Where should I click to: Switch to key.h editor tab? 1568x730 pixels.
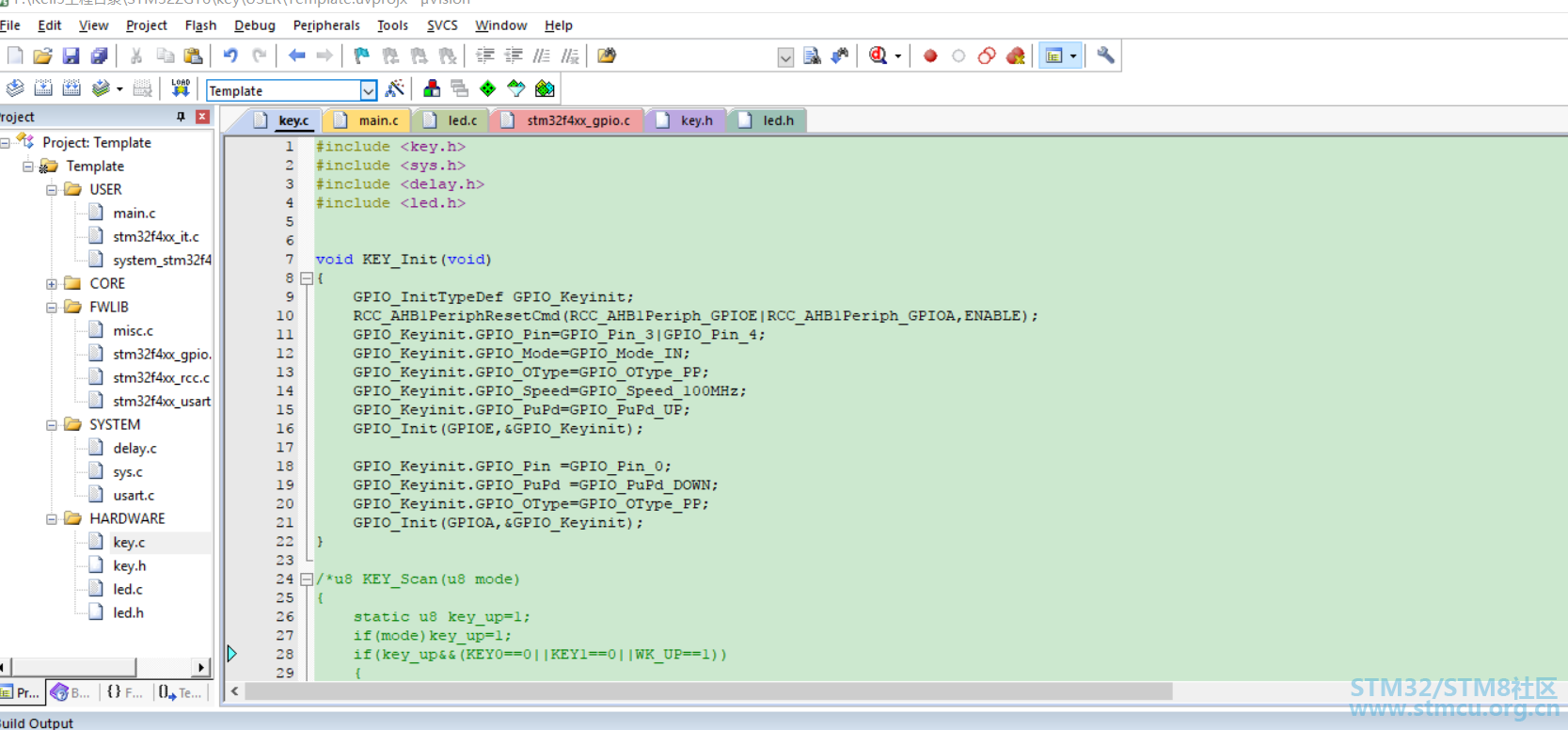click(x=686, y=120)
